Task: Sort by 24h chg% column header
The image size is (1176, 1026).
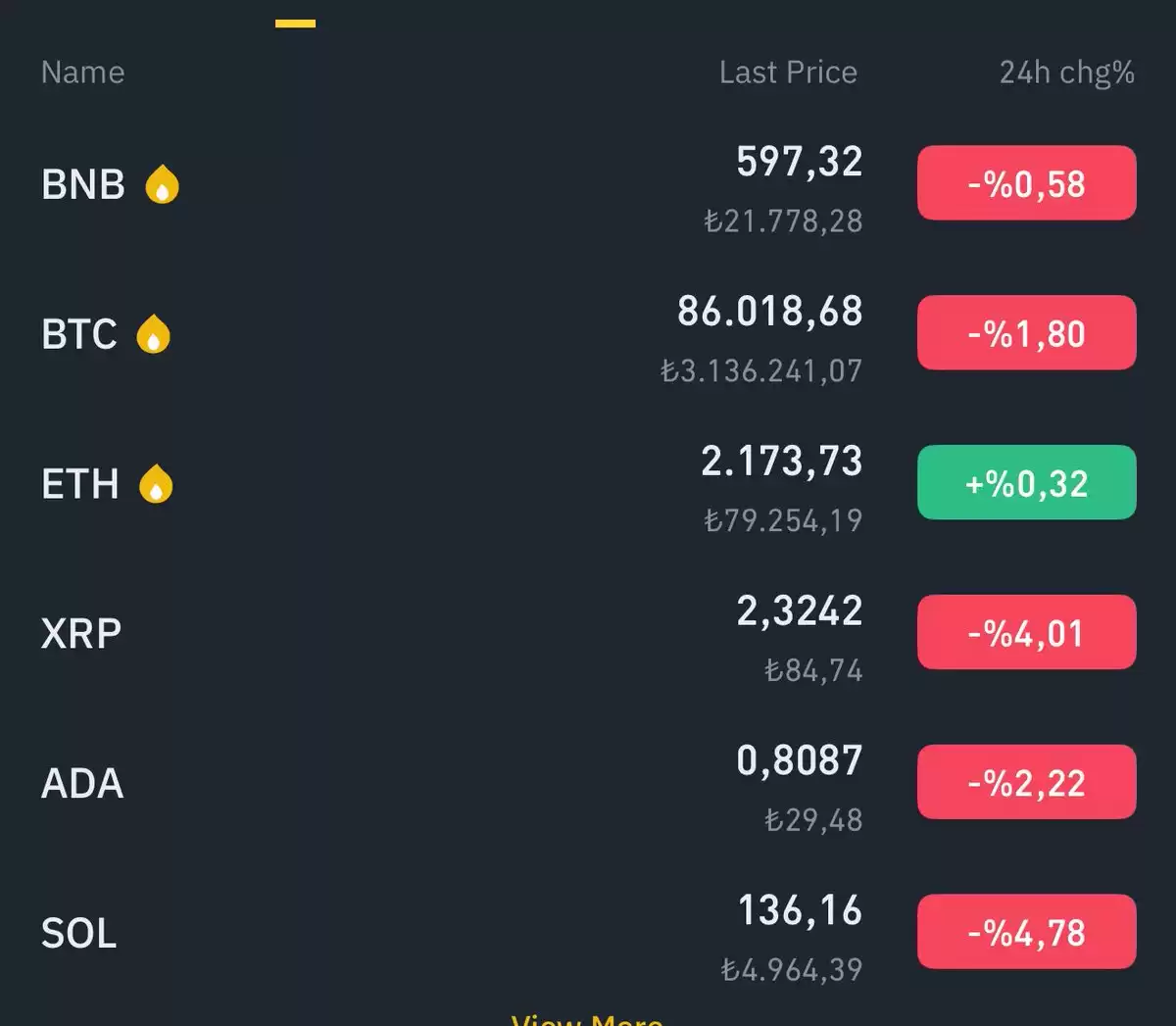Action: click(1066, 73)
